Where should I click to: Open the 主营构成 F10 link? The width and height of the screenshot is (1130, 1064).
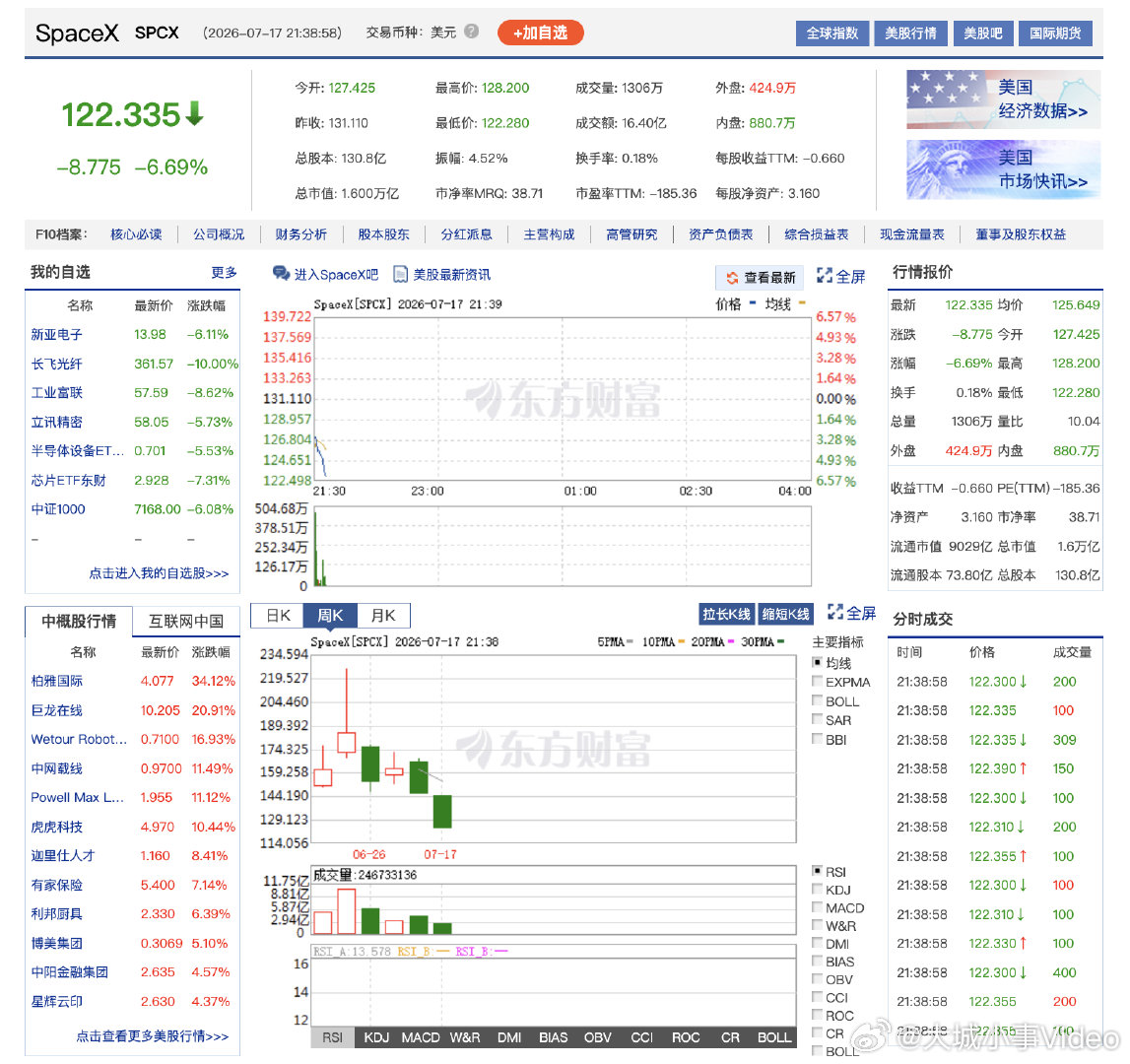coord(549,234)
